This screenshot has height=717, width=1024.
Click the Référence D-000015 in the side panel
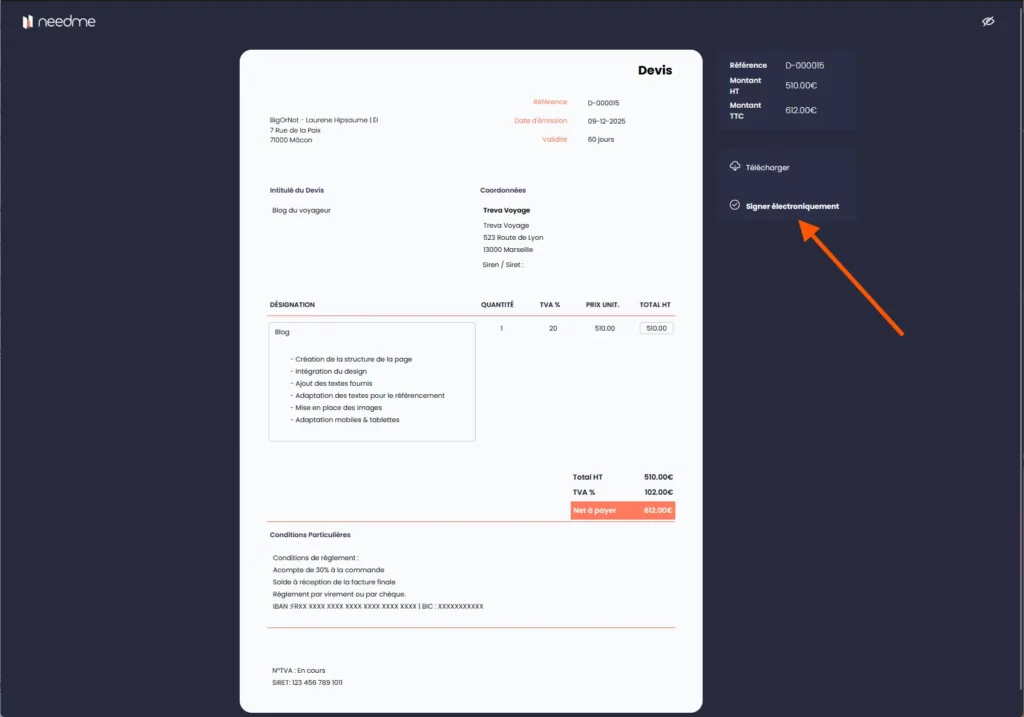(x=804, y=65)
